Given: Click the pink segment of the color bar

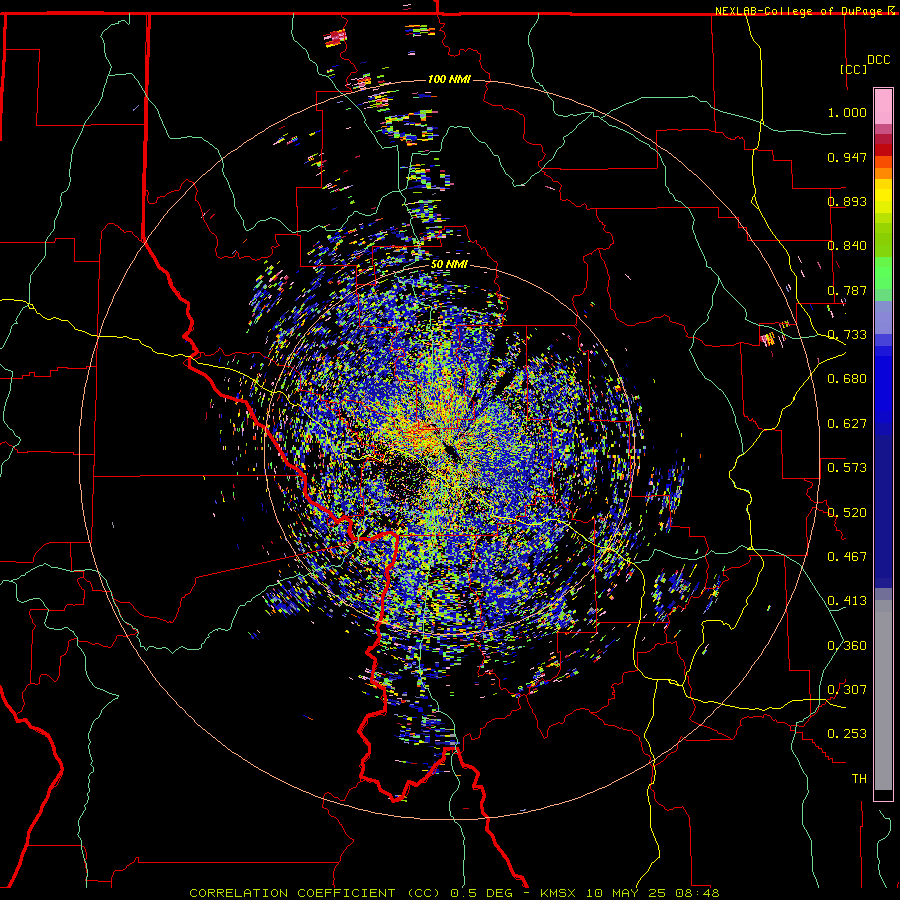Looking at the screenshot, I should point(883,106).
